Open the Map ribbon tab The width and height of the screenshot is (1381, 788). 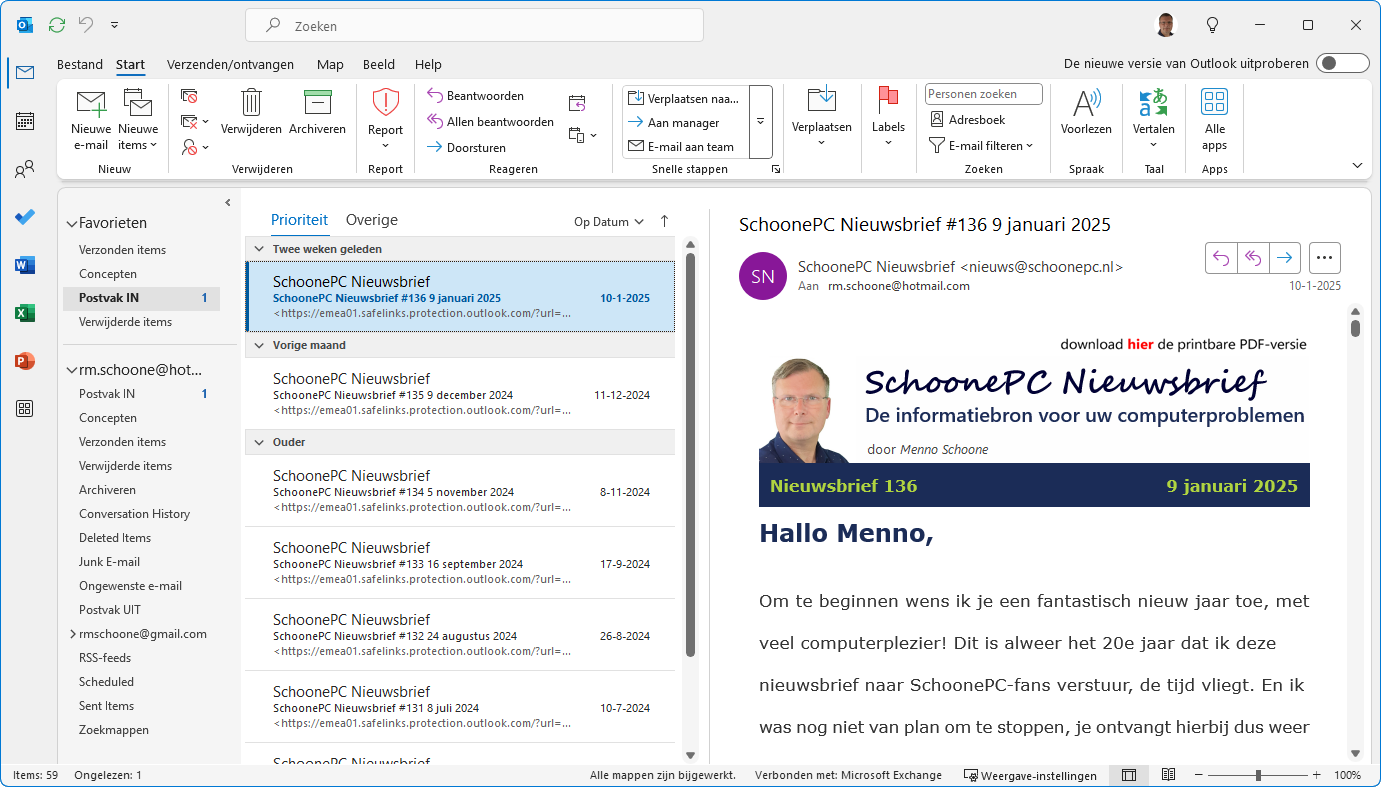(330, 64)
